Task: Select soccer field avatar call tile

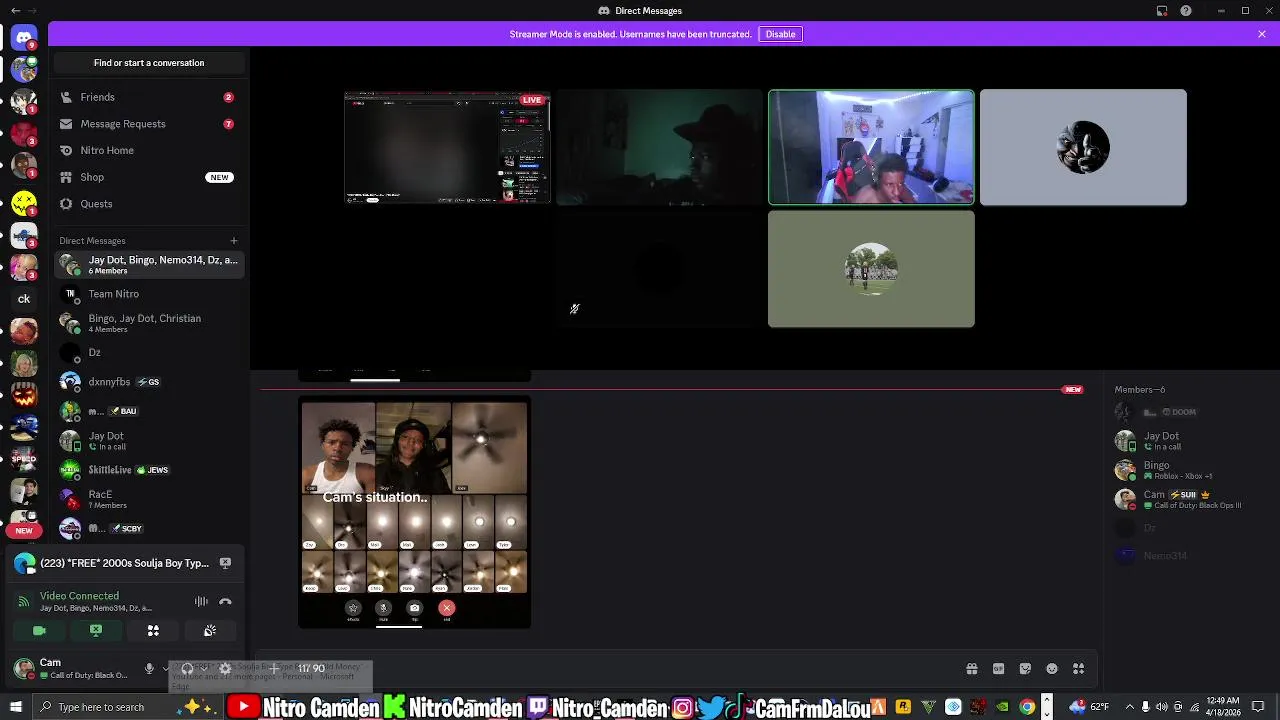Action: tap(871, 269)
